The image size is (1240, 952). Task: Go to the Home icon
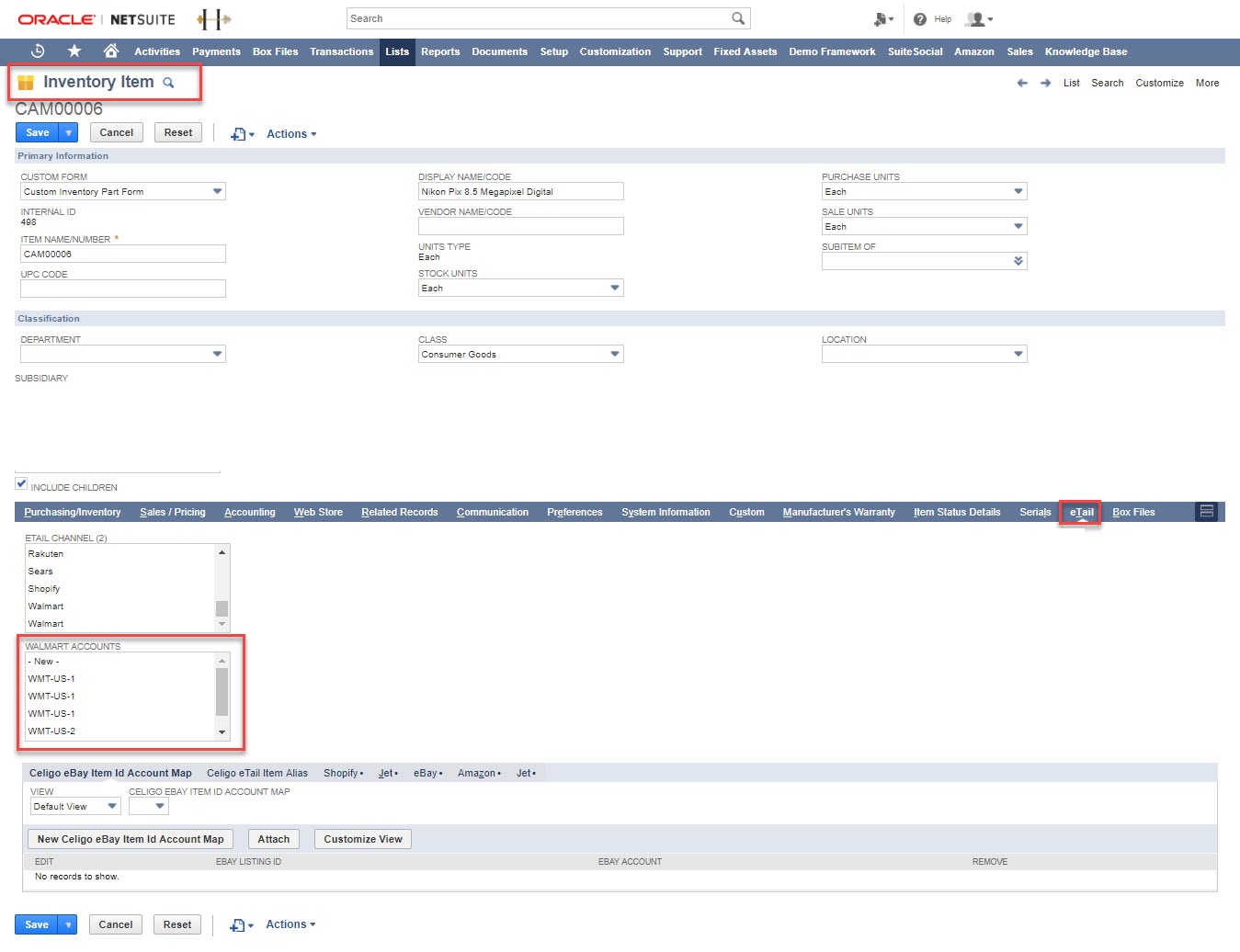[x=111, y=51]
